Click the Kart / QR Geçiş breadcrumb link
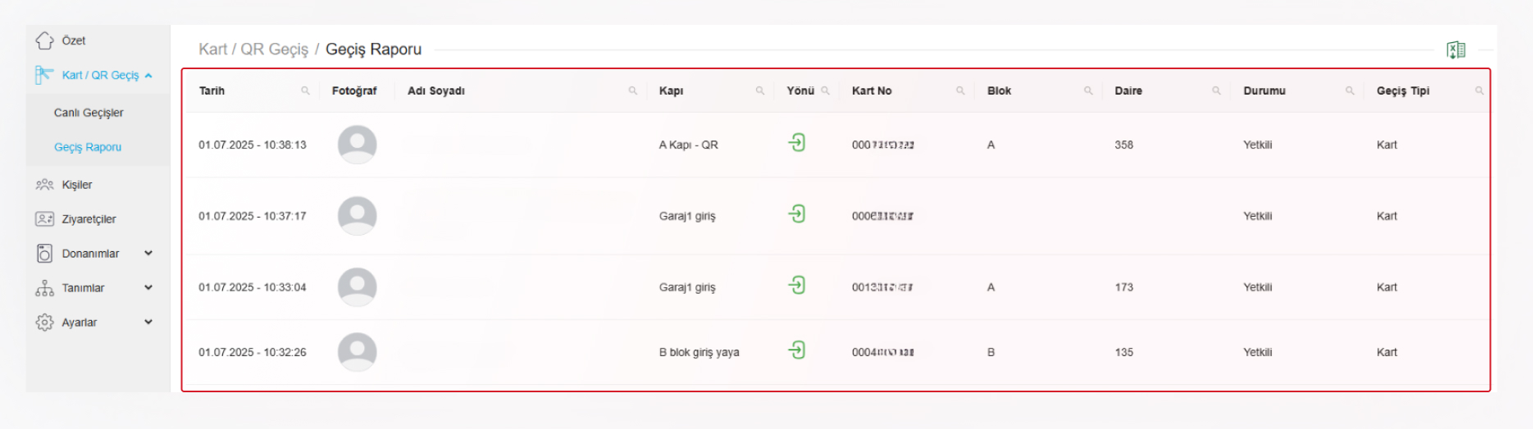Screen dimensions: 1533x429 click(x=253, y=49)
